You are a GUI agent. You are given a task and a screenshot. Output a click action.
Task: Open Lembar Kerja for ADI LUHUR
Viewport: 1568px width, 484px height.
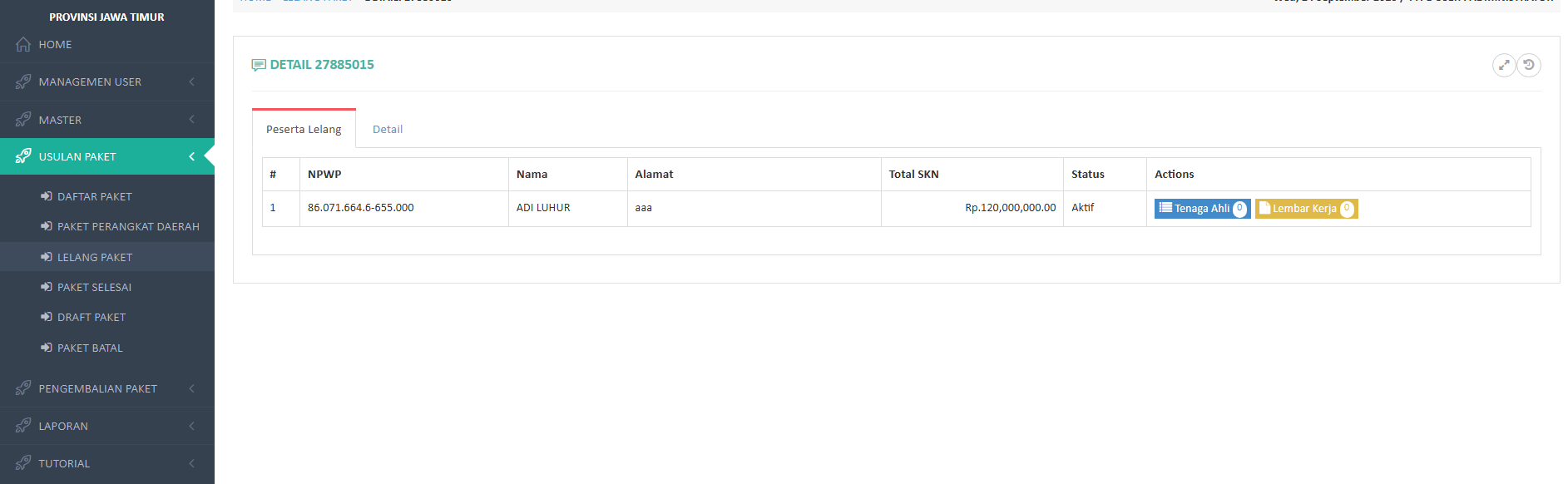pyautogui.click(x=1305, y=209)
